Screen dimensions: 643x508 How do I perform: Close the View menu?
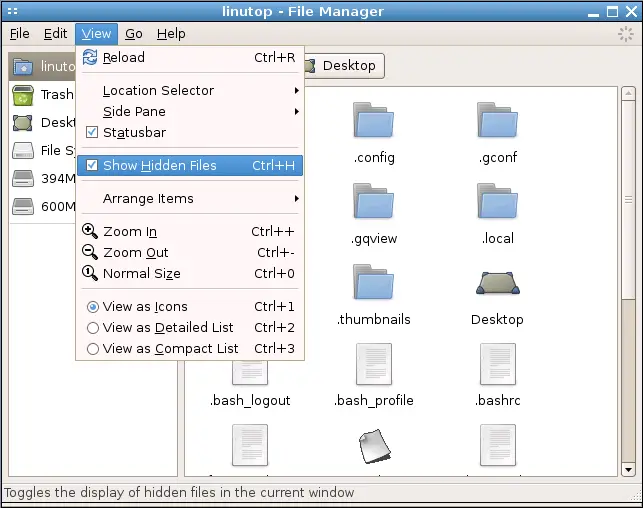(96, 34)
